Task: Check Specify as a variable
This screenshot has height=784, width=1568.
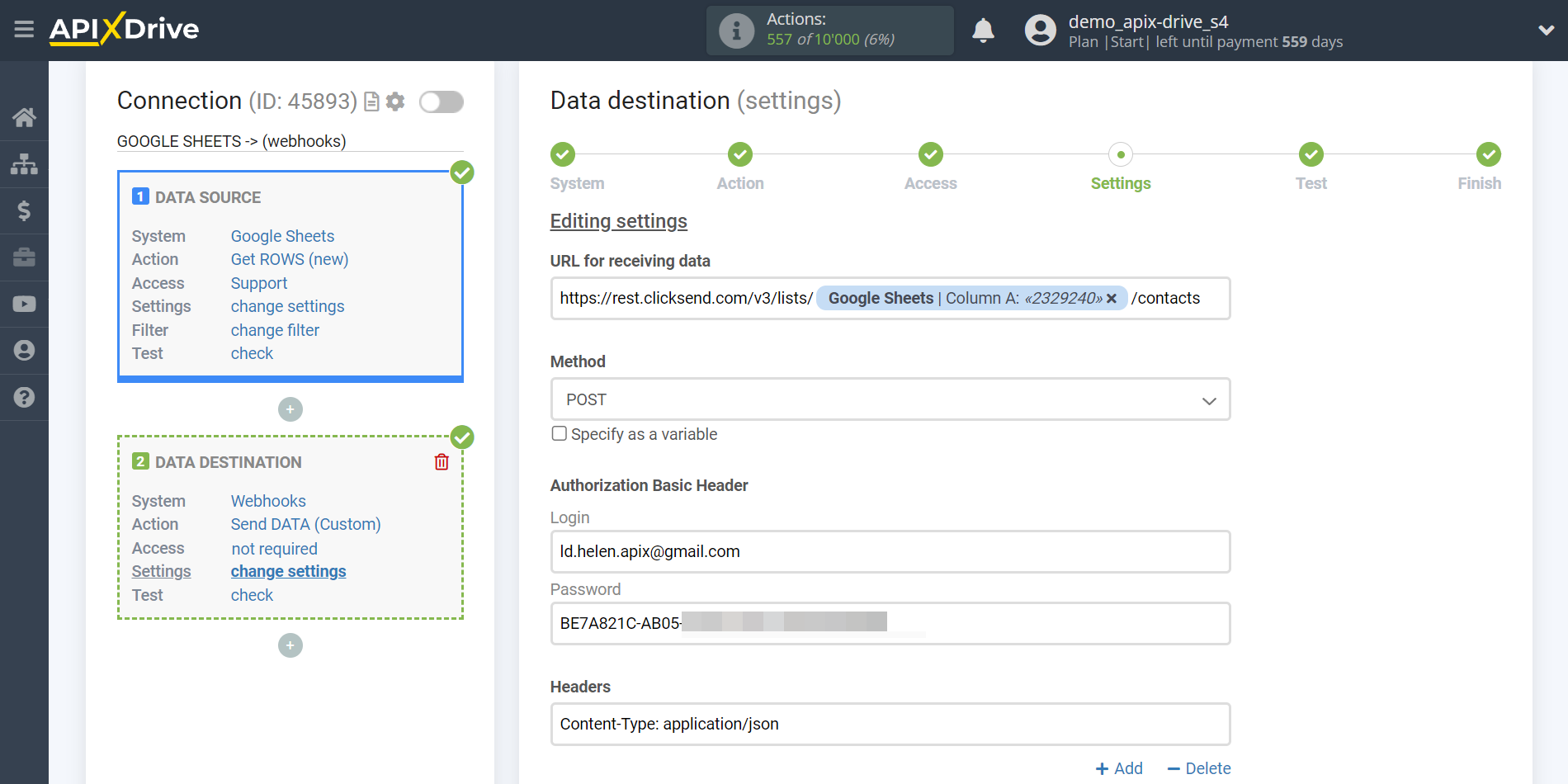Action: click(559, 433)
